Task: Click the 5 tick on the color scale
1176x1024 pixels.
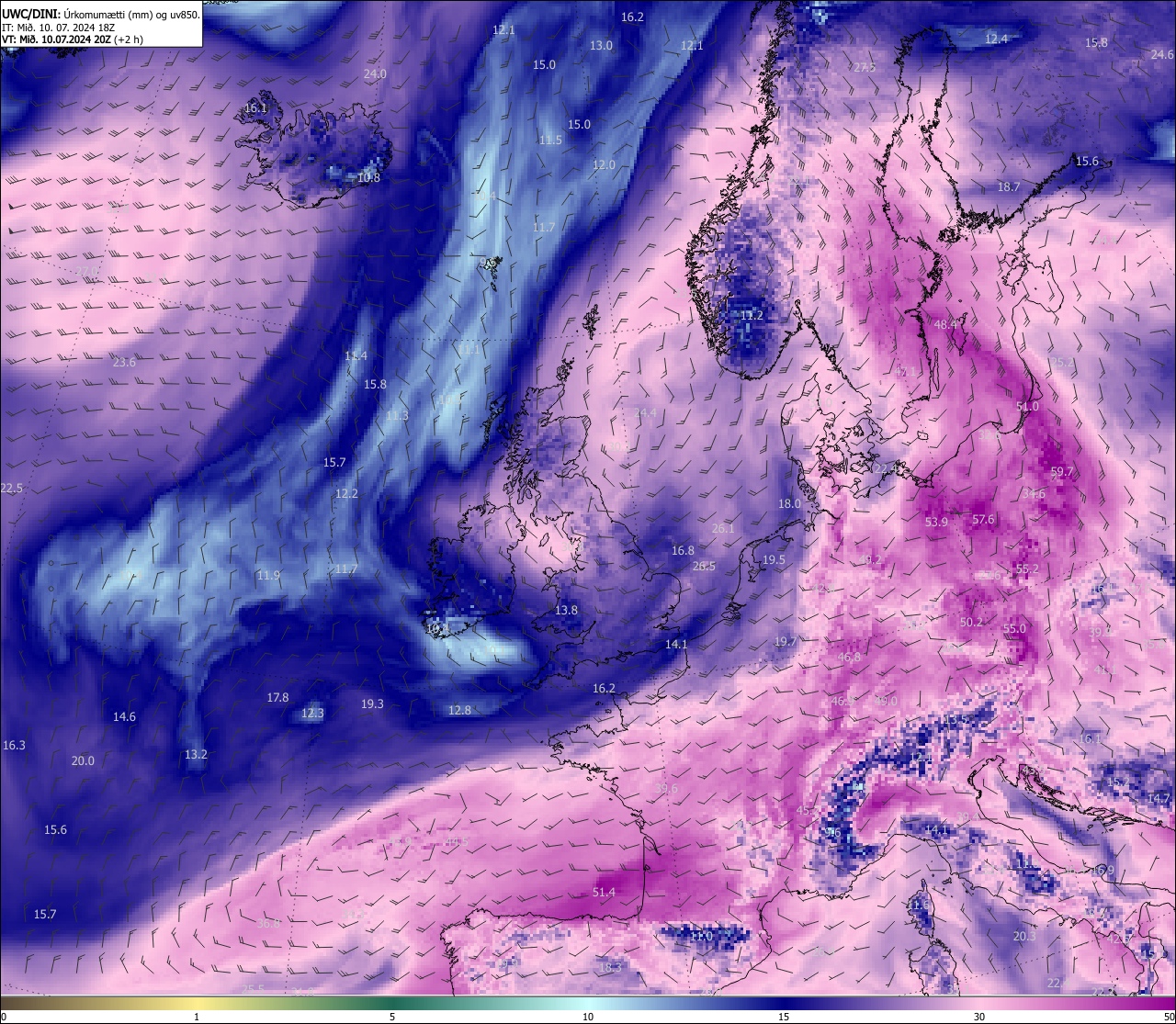Action: coord(392,1016)
